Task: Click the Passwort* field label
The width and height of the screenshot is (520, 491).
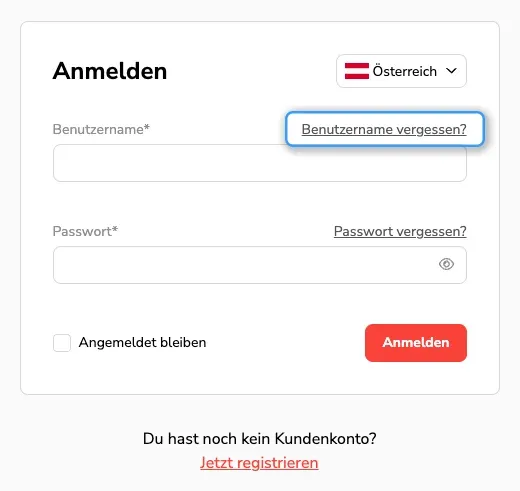Action: coord(85,231)
